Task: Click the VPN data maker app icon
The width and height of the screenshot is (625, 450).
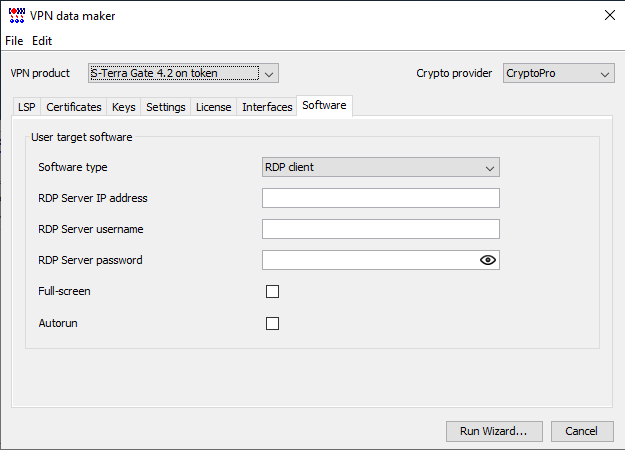Action: [x=17, y=15]
